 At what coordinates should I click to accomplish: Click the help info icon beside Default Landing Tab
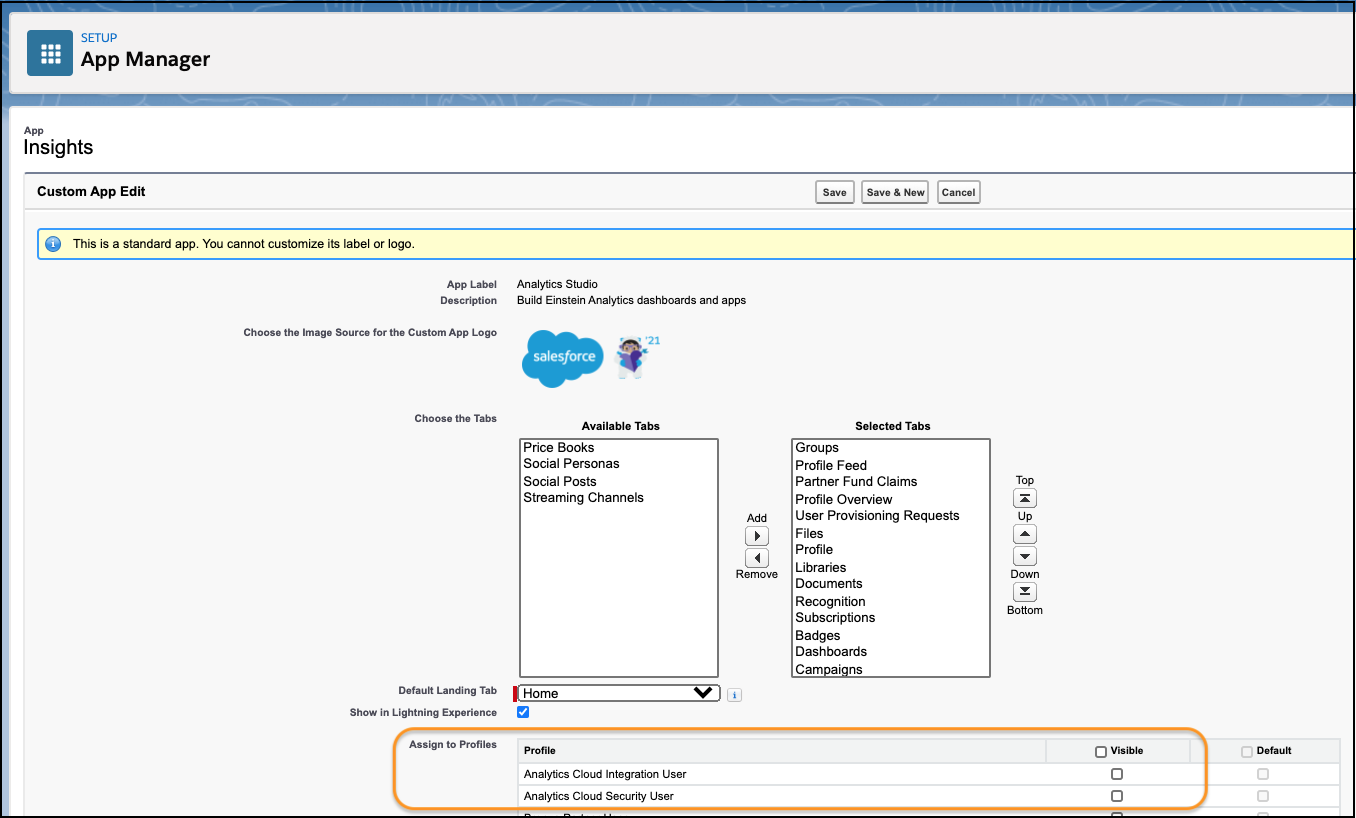coord(734,694)
